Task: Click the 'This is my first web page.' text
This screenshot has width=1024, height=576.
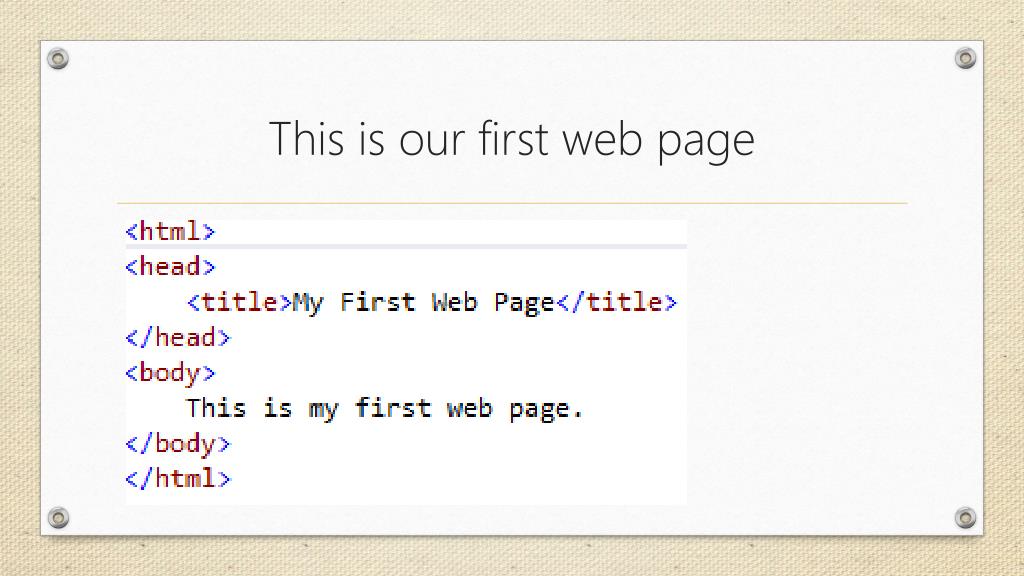Action: pos(384,409)
